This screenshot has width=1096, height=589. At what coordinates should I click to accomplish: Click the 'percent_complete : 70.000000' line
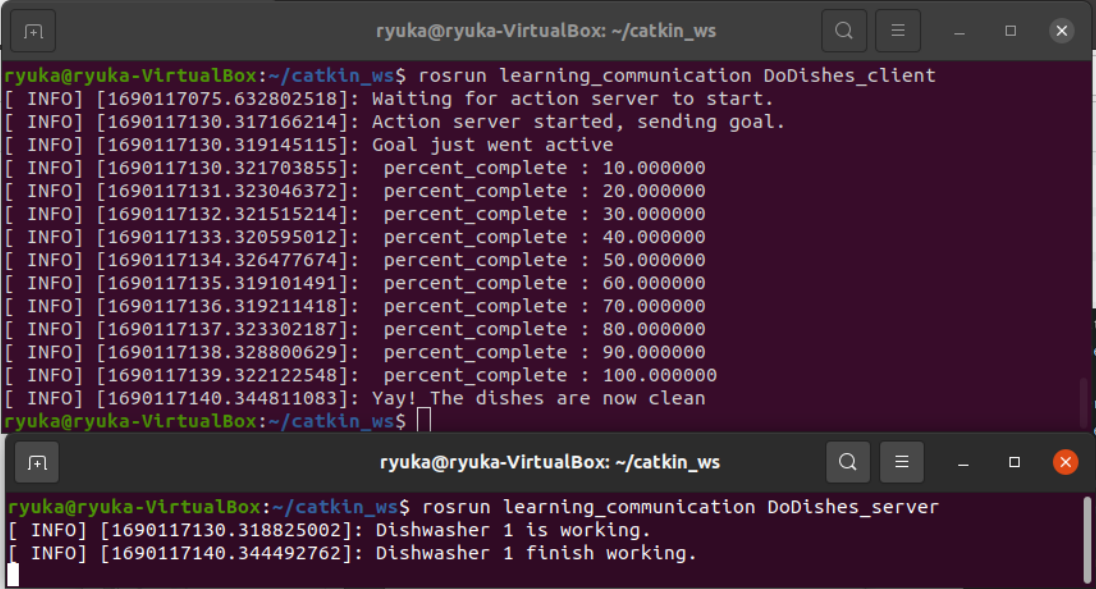point(544,306)
